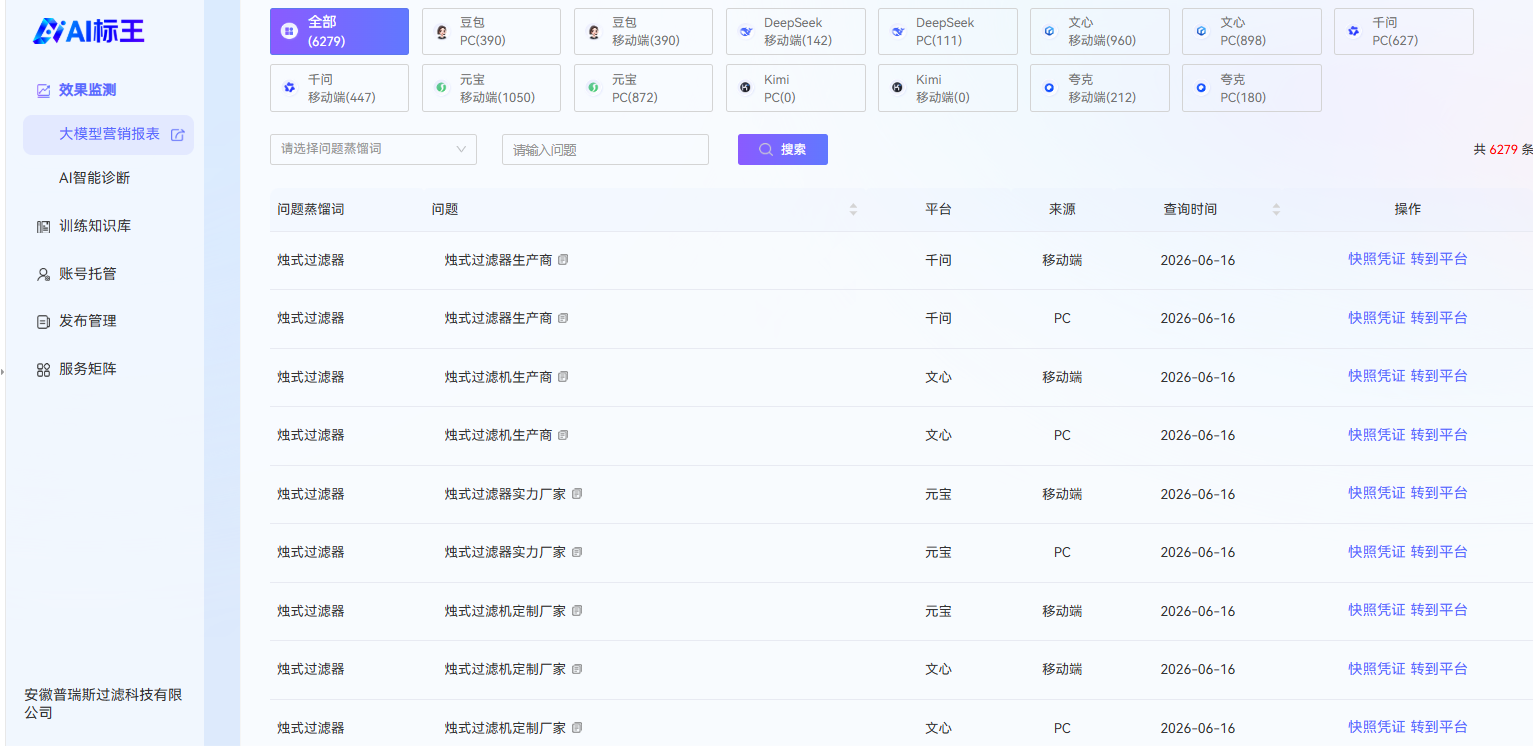Select the 元宝 PC(872) filter card
The width and height of the screenshot is (1533, 746).
click(x=643, y=88)
